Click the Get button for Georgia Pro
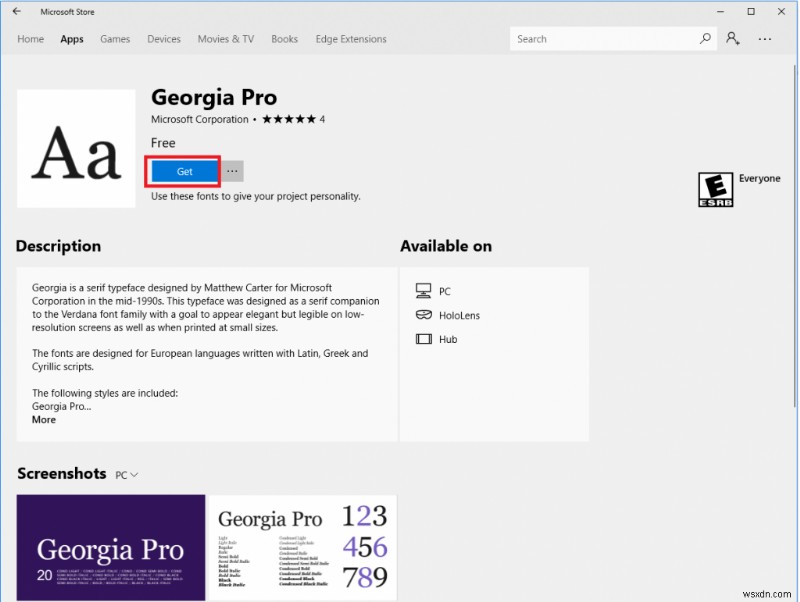Viewport: 800px width, 602px height. tap(182, 171)
